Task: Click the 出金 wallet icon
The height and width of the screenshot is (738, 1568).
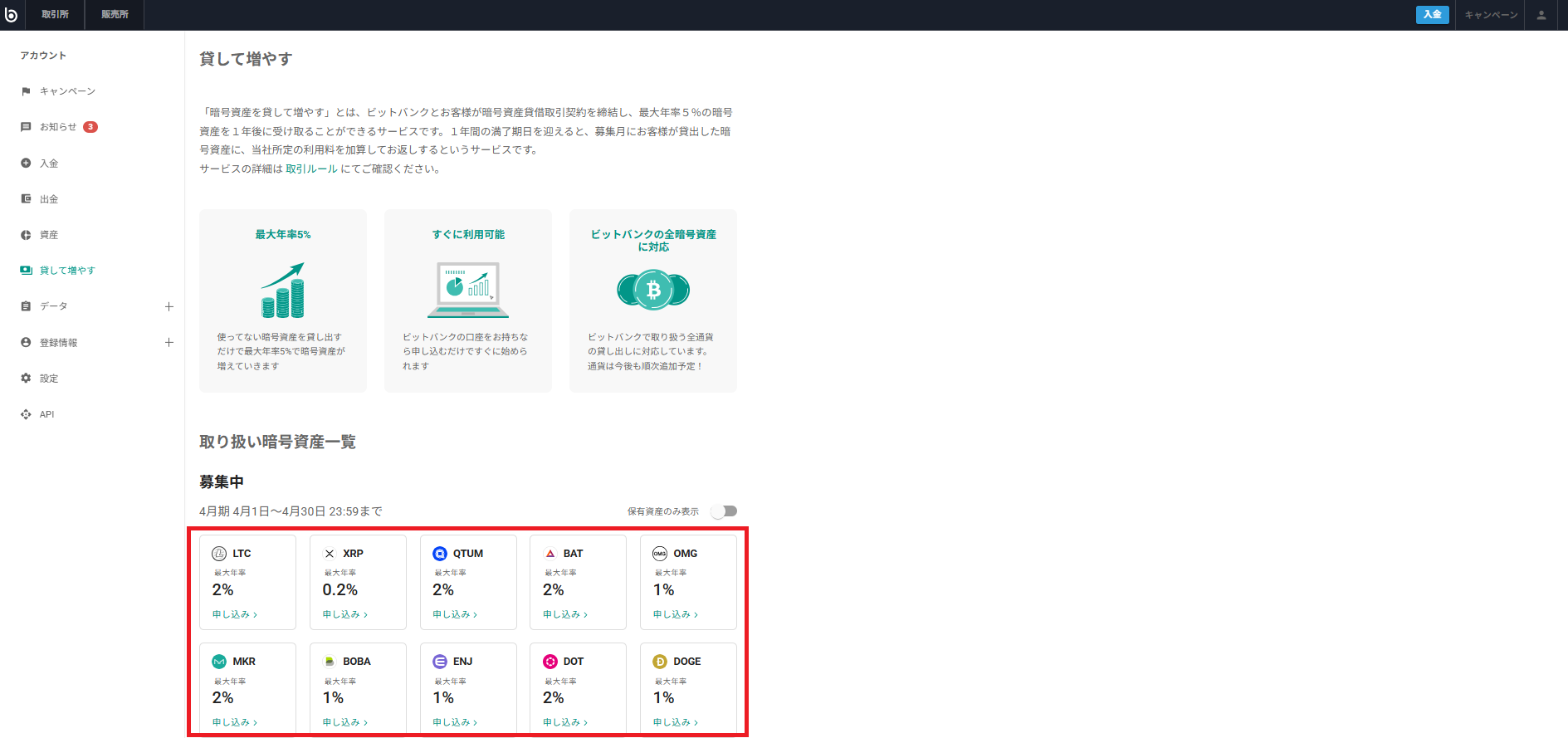Action: [x=26, y=199]
